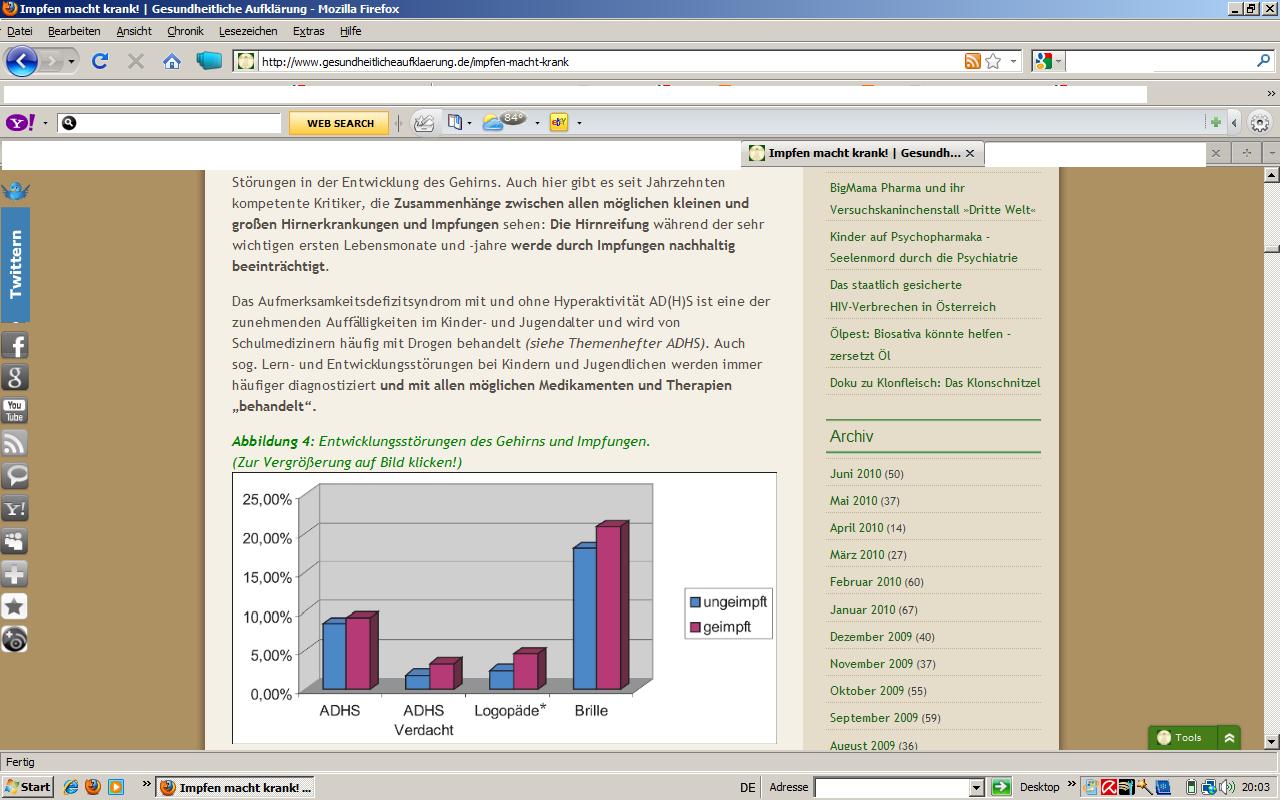Click the Windows Start button
The image size is (1280, 800).
[27, 787]
